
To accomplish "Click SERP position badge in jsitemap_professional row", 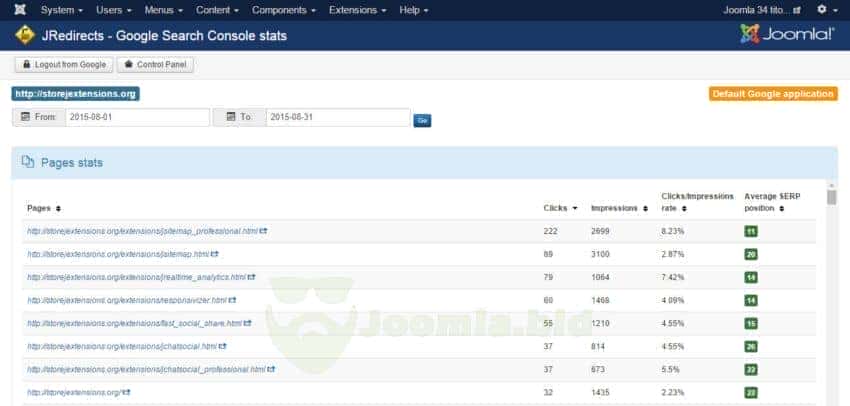I will tap(751, 231).
